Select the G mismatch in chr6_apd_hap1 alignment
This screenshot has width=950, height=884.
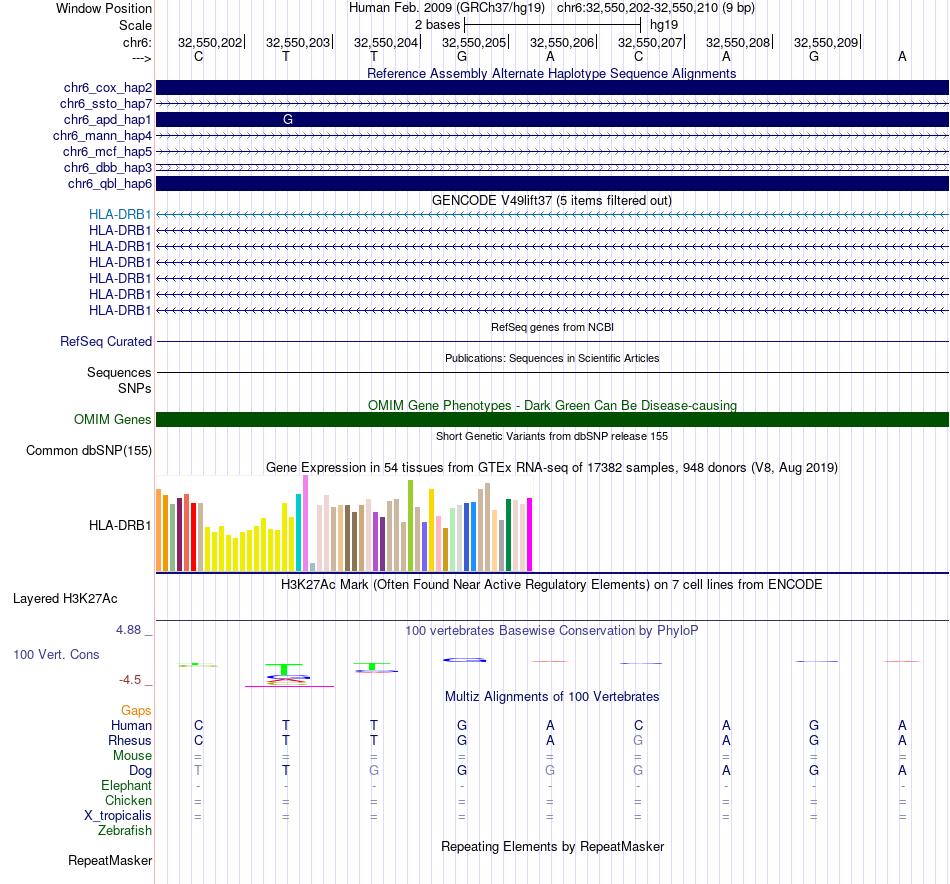[x=288, y=119]
